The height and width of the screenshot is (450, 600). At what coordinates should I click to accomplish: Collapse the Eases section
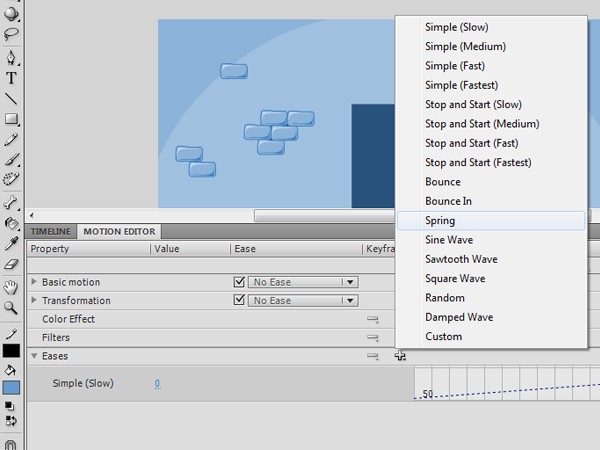click(35, 356)
